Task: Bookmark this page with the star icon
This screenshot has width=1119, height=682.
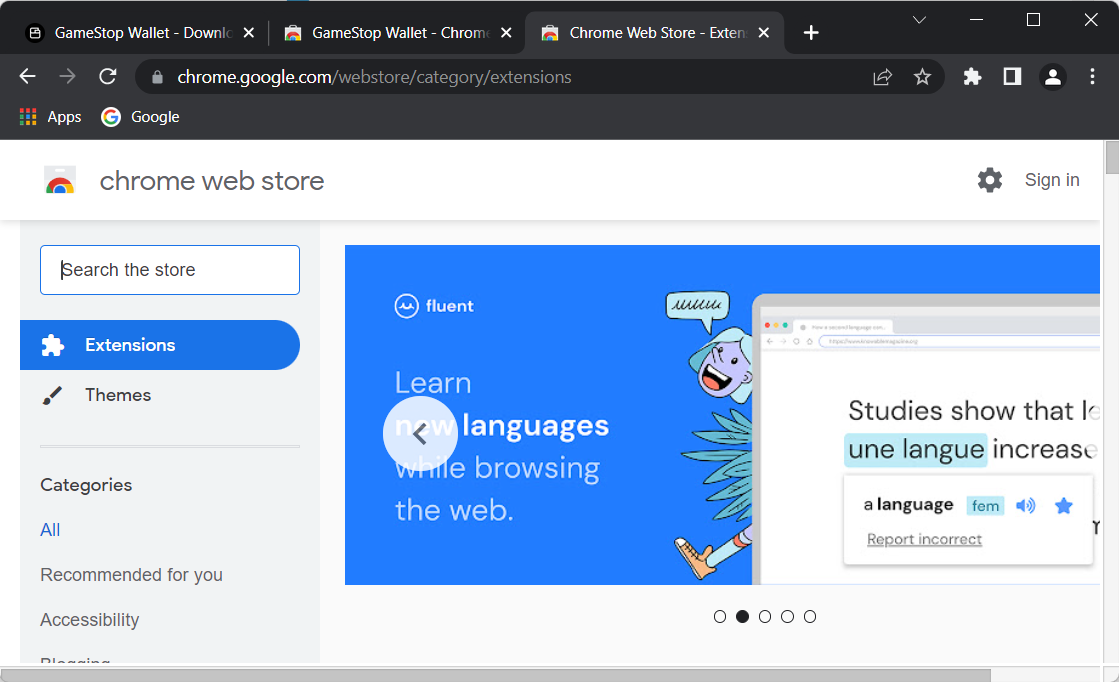Action: click(922, 76)
